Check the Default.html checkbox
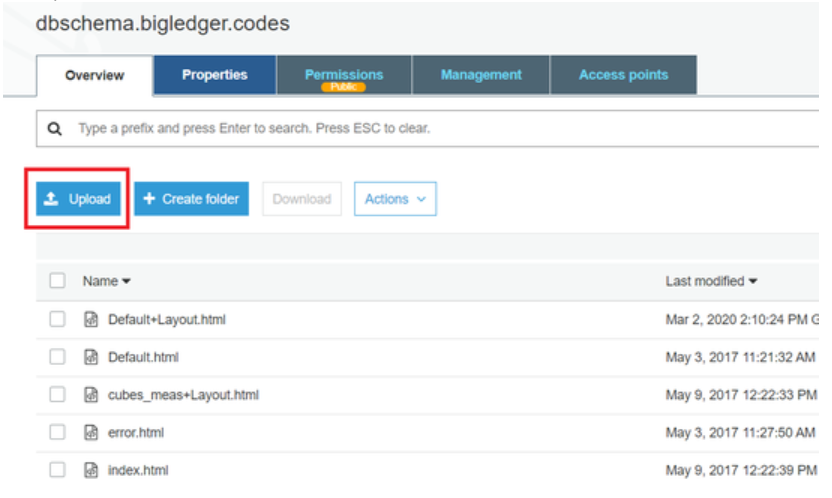The width and height of the screenshot is (832, 498). tap(57, 357)
